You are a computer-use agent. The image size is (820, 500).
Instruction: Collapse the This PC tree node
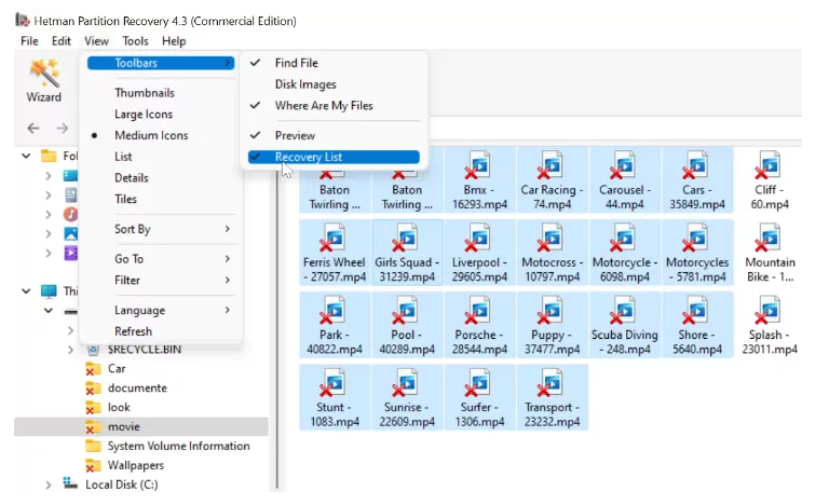[26, 291]
